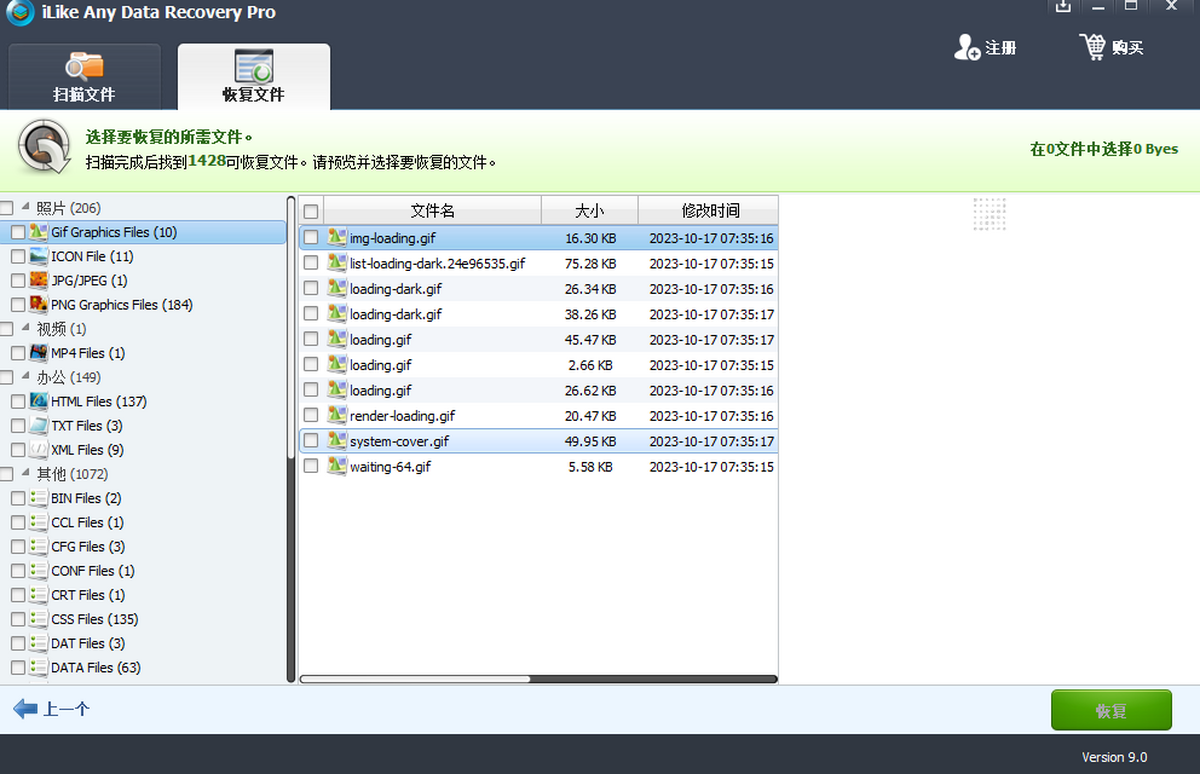Click the PNG Graphics Files icon
The height and width of the screenshot is (774, 1200).
point(39,304)
